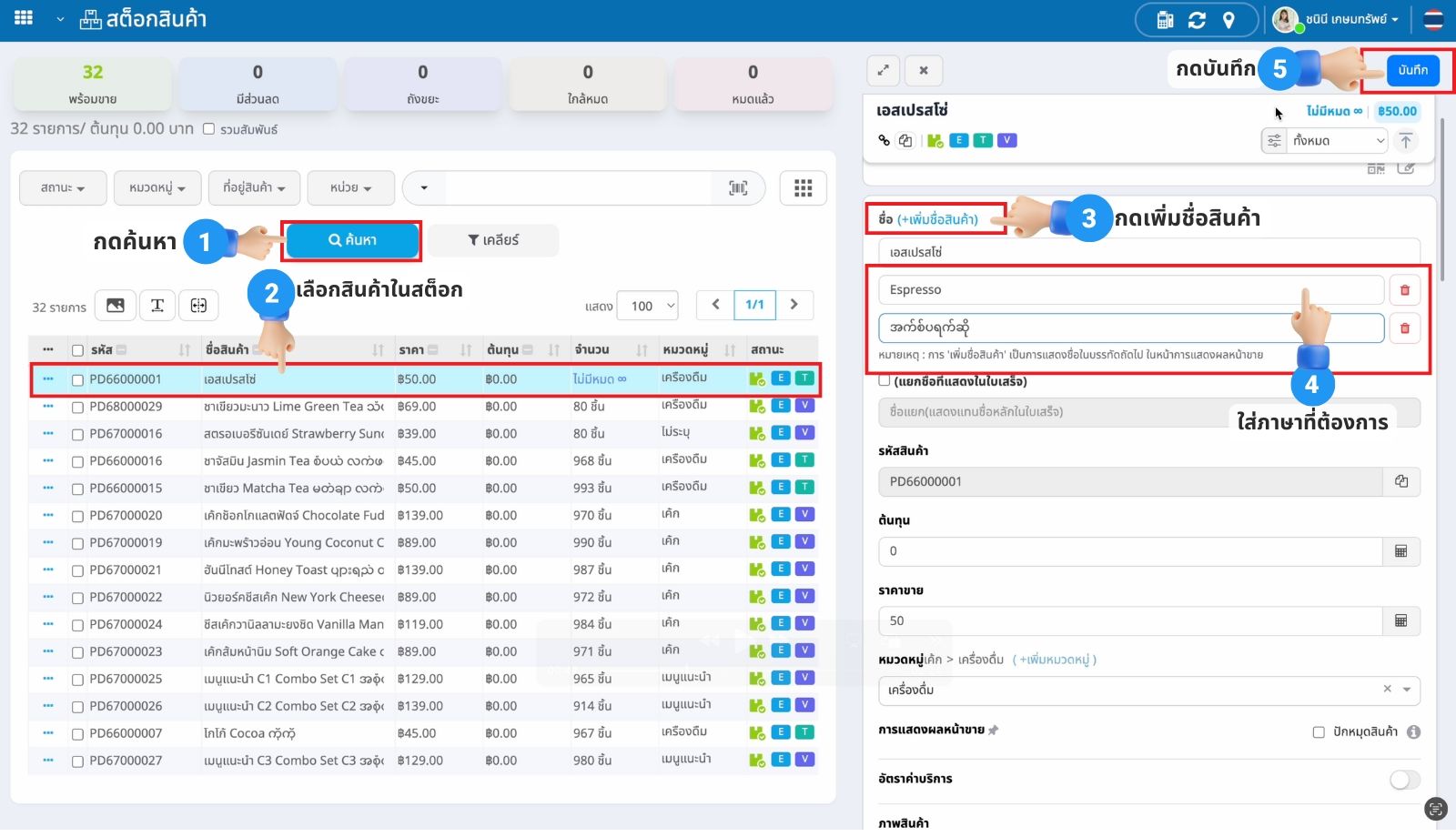Check the รวมสัมพันธ์ checkbox
1456x837 pixels.
point(208,129)
